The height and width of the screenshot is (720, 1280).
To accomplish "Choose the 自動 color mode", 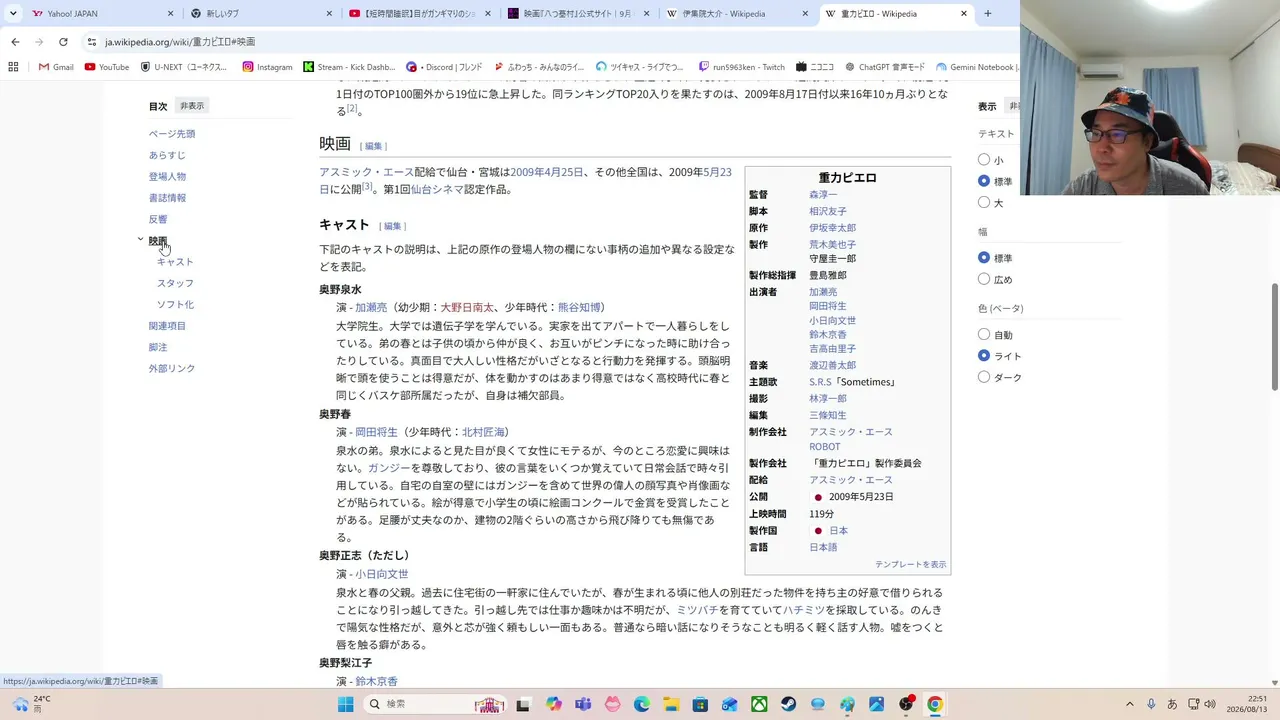I will 984,335.
